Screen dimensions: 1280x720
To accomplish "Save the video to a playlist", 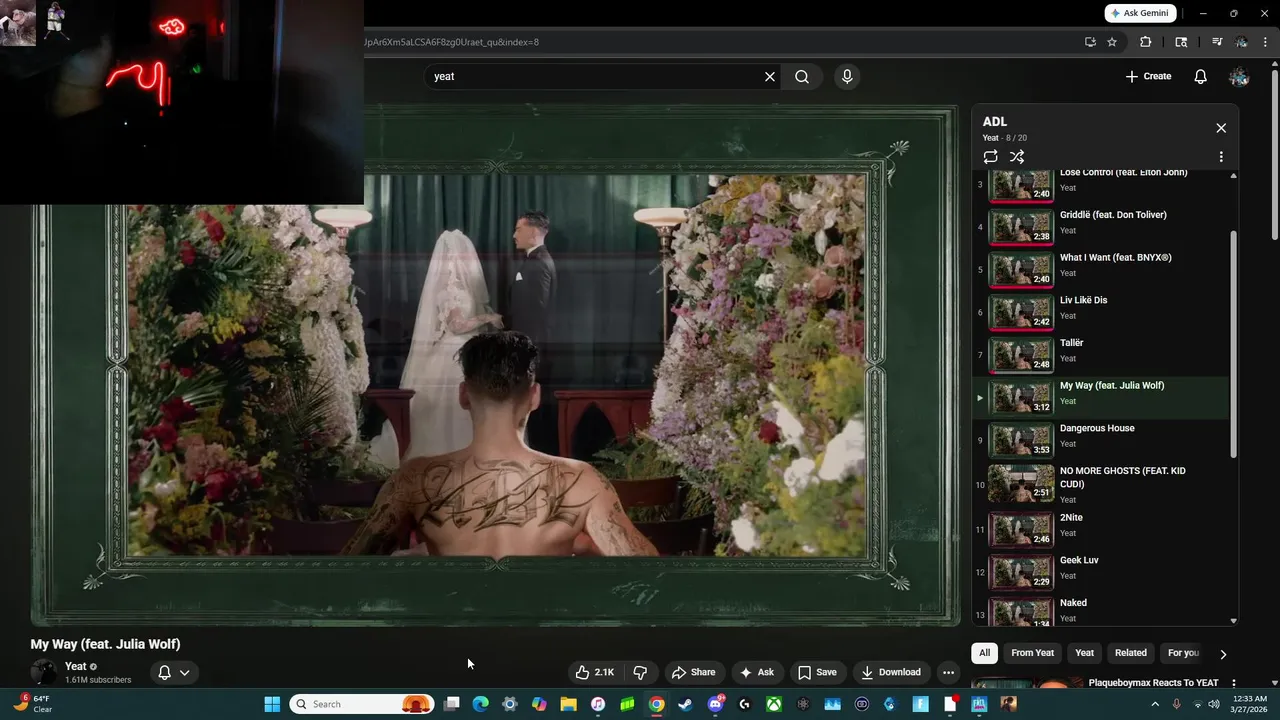I will click(817, 672).
